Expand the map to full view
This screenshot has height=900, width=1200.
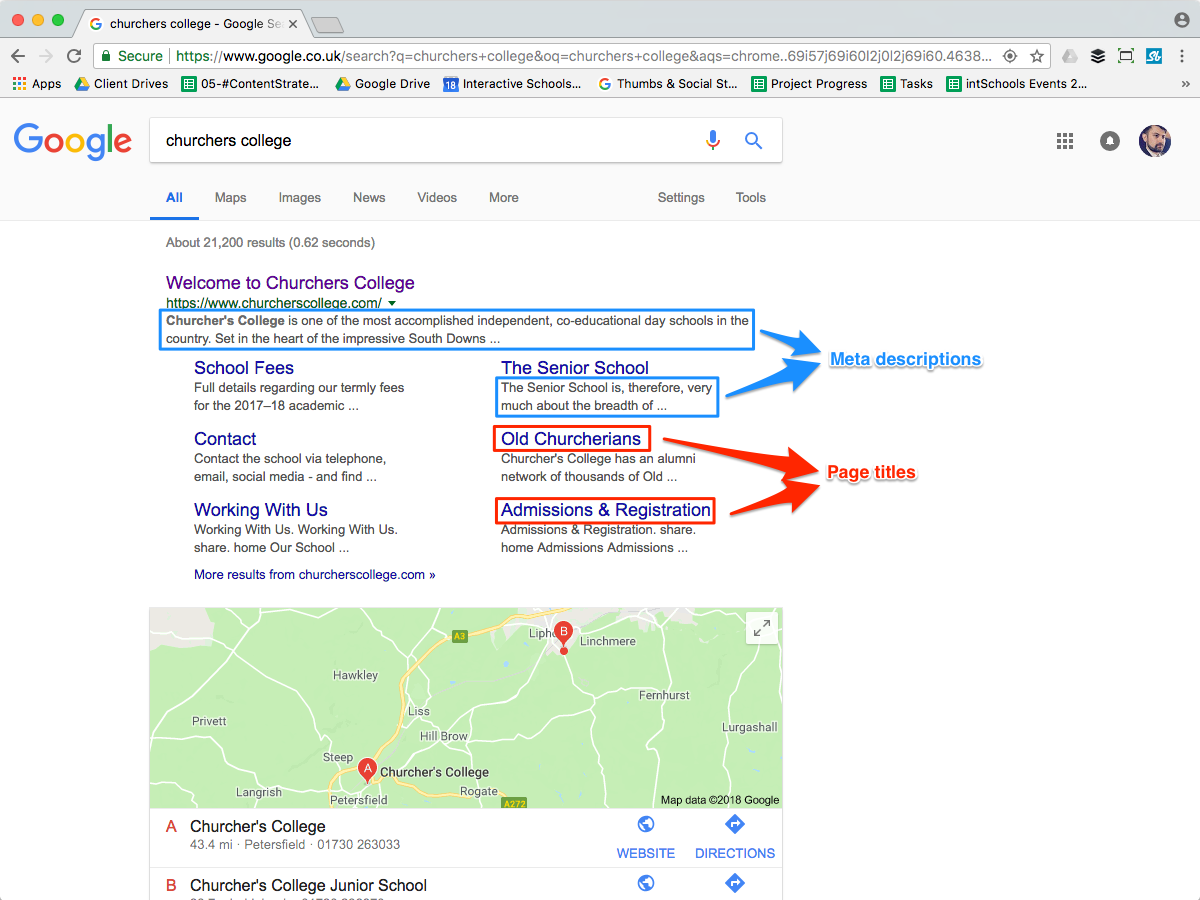[762, 628]
